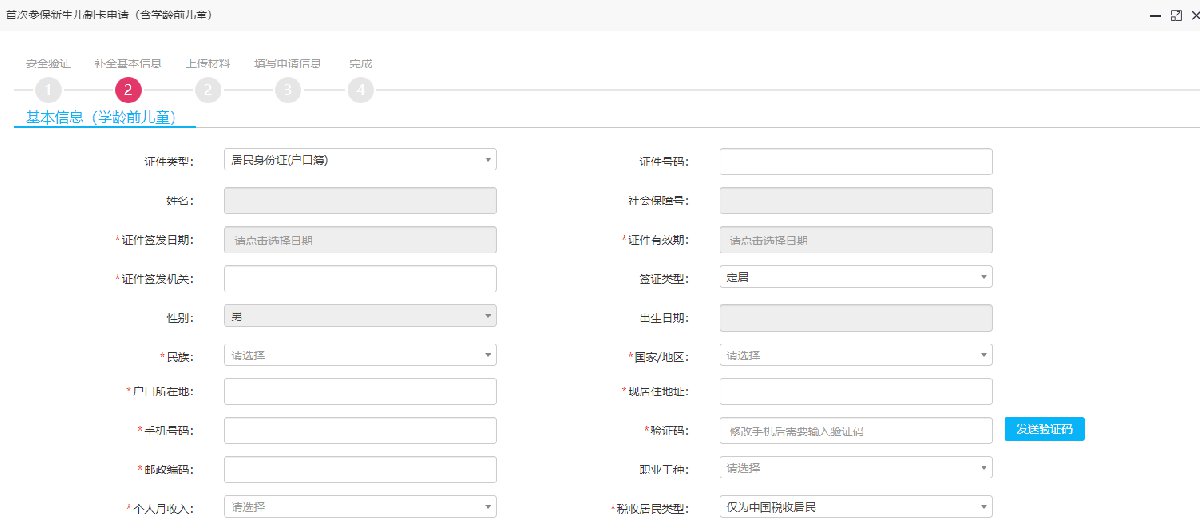The image size is (1200, 530).
Task: Focus the 手机号码 text box
Action: click(360, 430)
